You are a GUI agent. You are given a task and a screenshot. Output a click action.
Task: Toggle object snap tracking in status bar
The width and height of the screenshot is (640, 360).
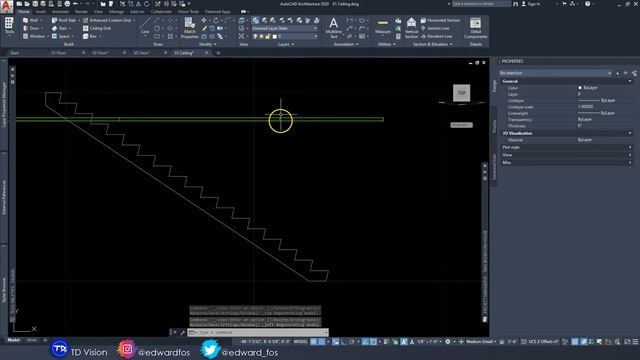coord(365,342)
